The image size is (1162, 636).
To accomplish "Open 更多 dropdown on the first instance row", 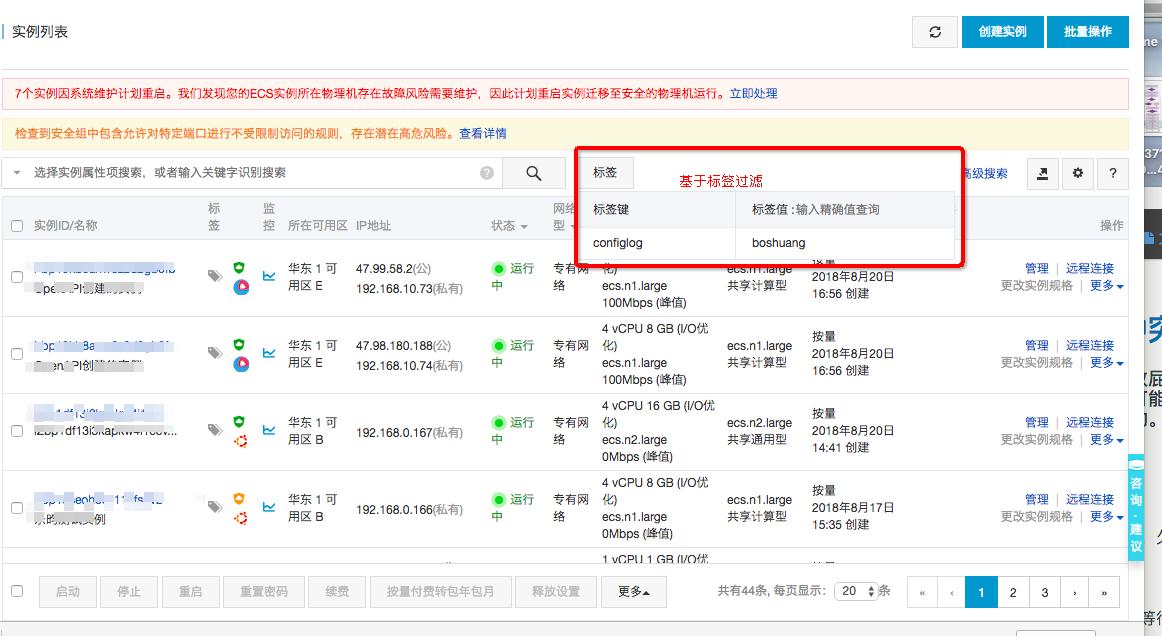I will click(x=1104, y=285).
